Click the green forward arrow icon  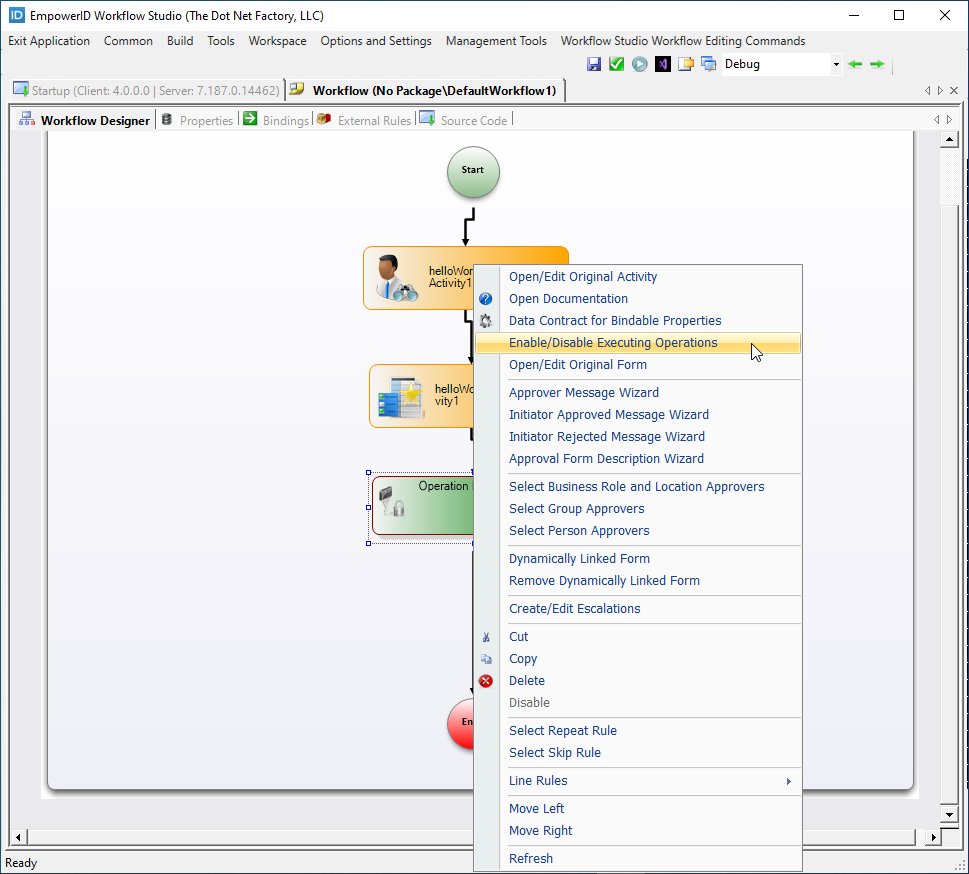click(877, 64)
